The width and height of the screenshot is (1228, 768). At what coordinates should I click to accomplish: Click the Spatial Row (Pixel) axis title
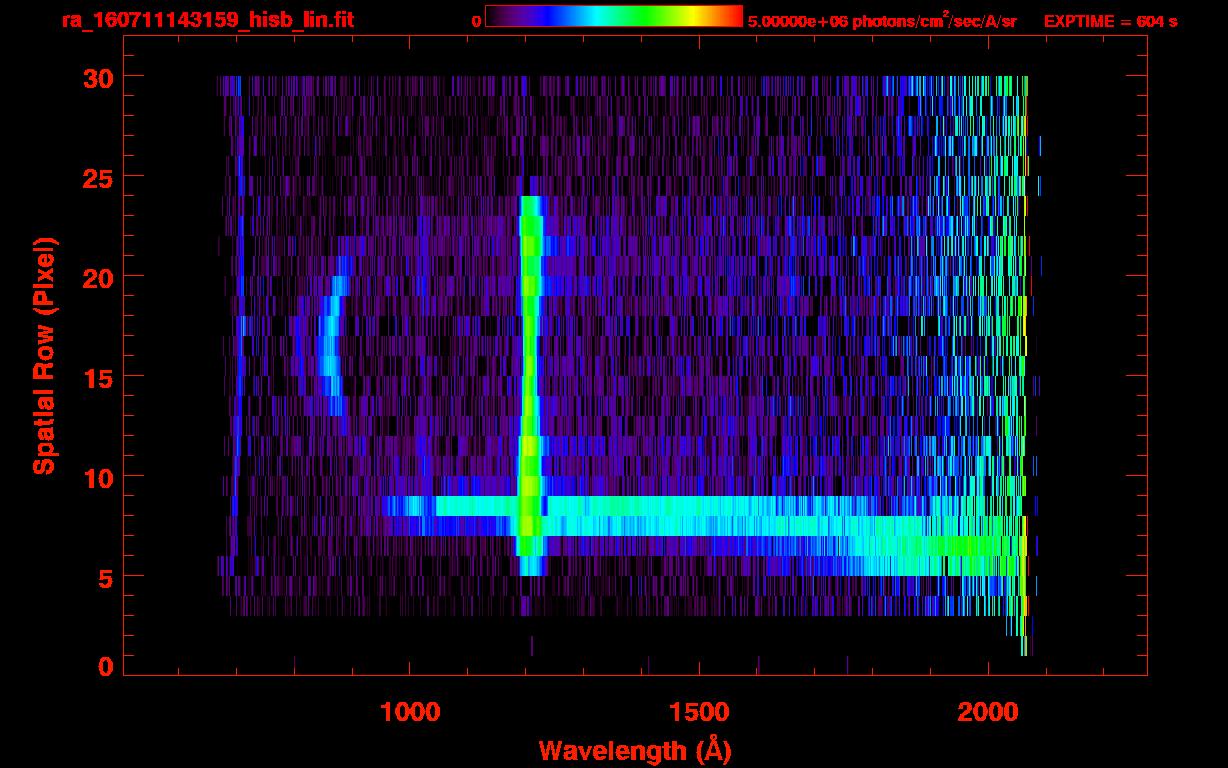pos(44,355)
